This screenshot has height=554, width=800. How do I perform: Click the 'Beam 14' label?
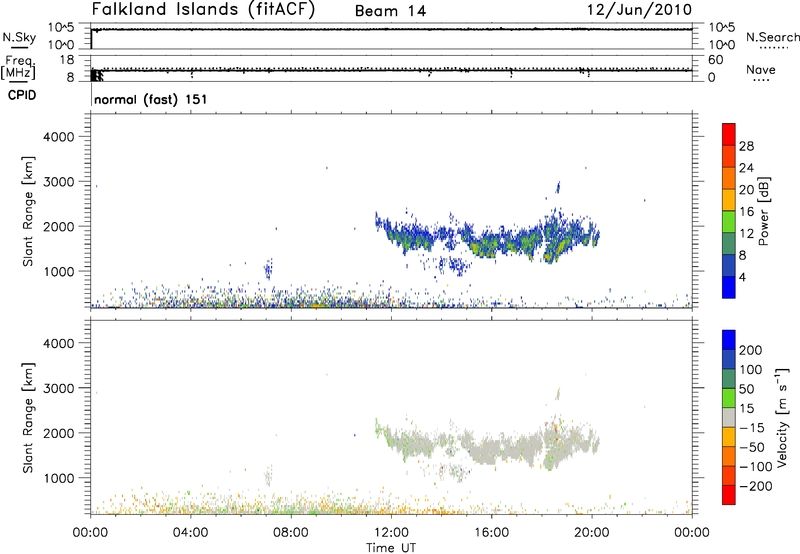390,11
